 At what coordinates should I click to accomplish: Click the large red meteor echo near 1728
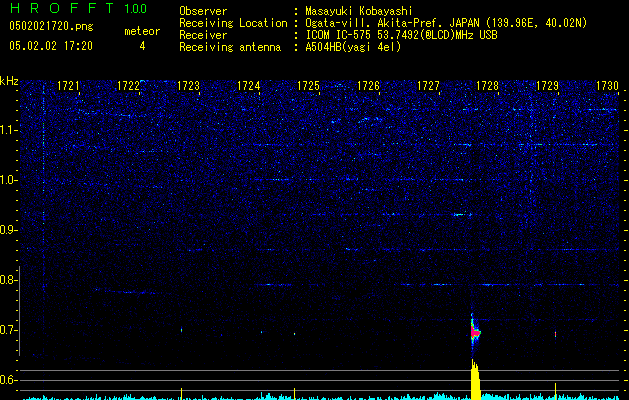pos(475,332)
